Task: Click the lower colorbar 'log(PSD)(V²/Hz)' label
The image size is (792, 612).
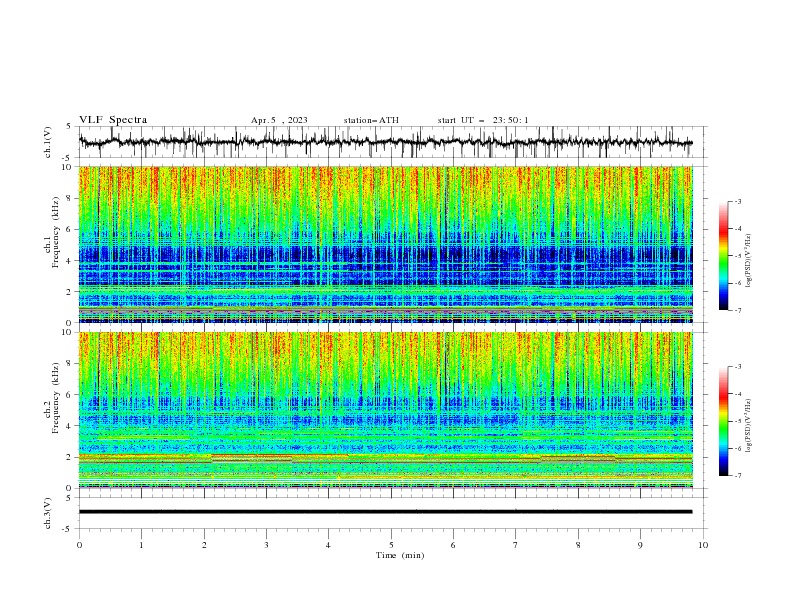Action: tap(748, 426)
